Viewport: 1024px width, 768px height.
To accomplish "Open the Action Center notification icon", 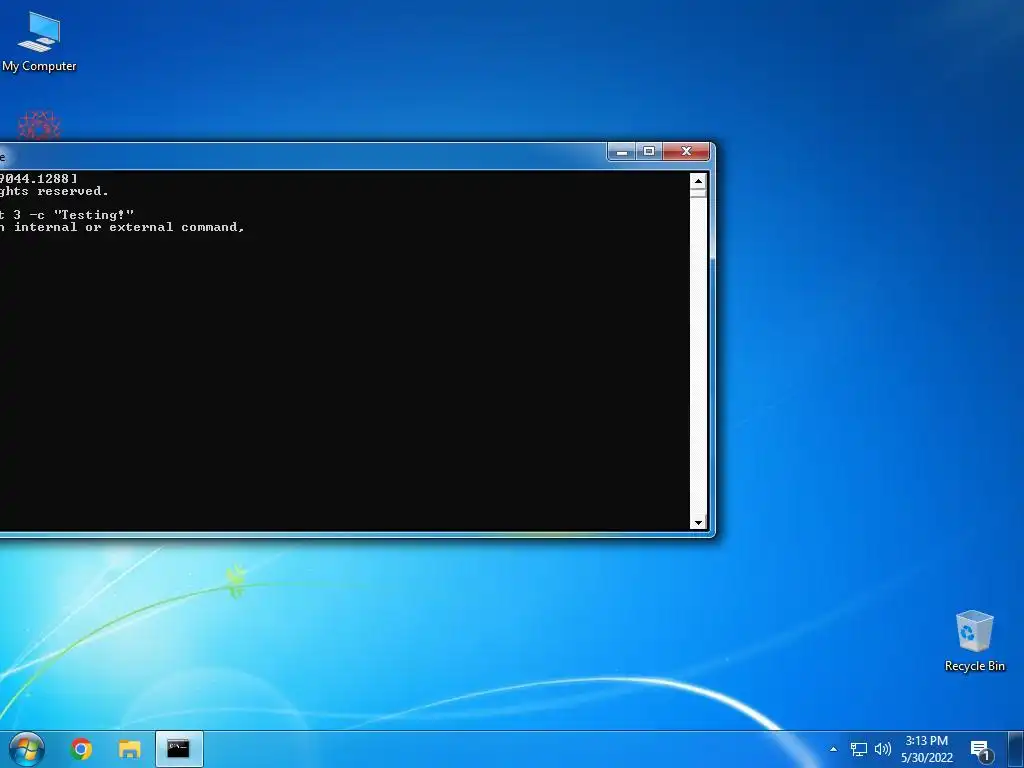I will pos(981,750).
